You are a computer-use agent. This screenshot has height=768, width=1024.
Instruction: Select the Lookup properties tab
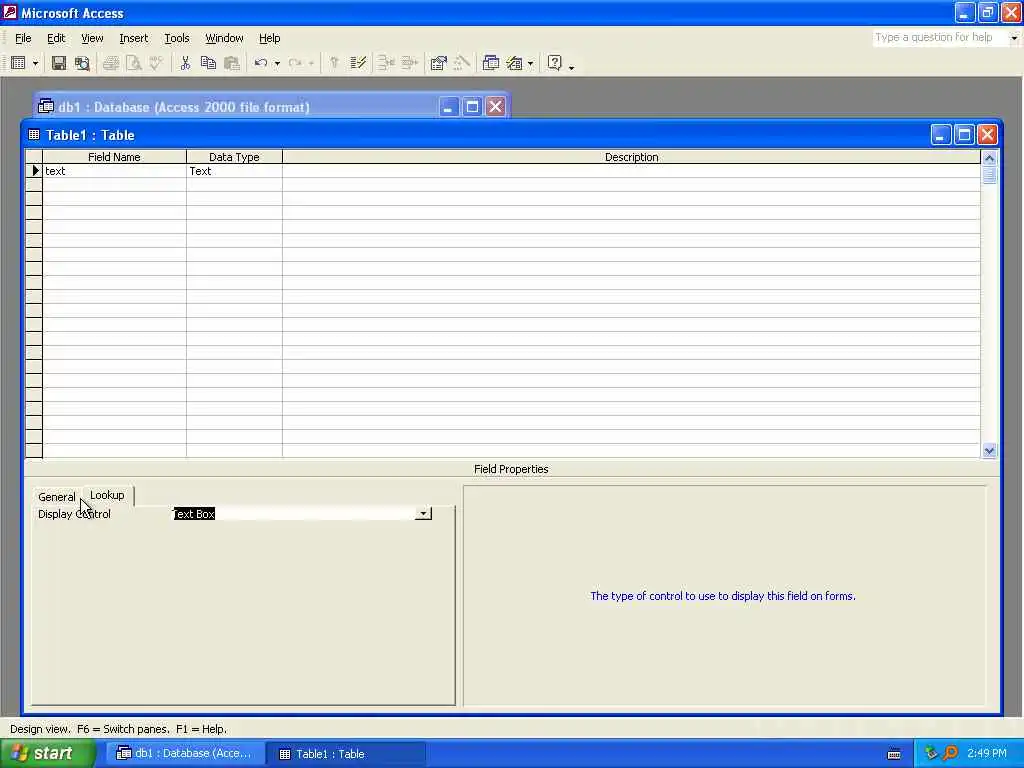tap(107, 495)
